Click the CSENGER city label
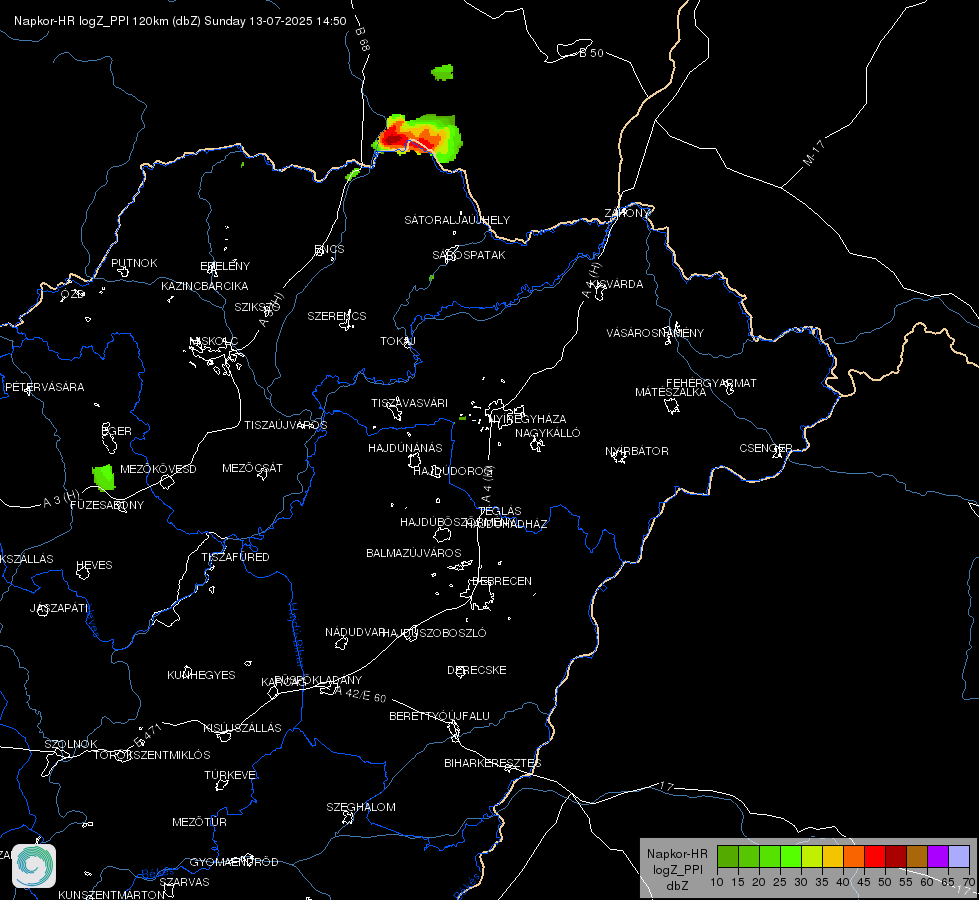The image size is (979, 900). [x=766, y=448]
